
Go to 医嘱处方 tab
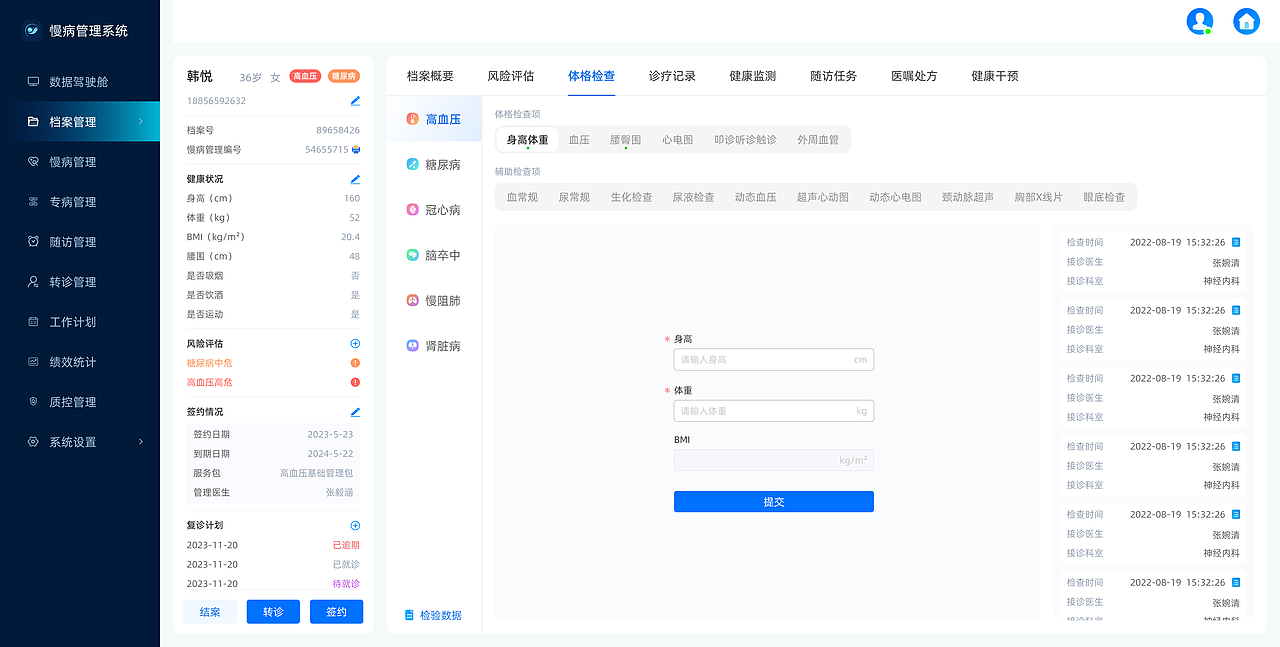(914, 76)
